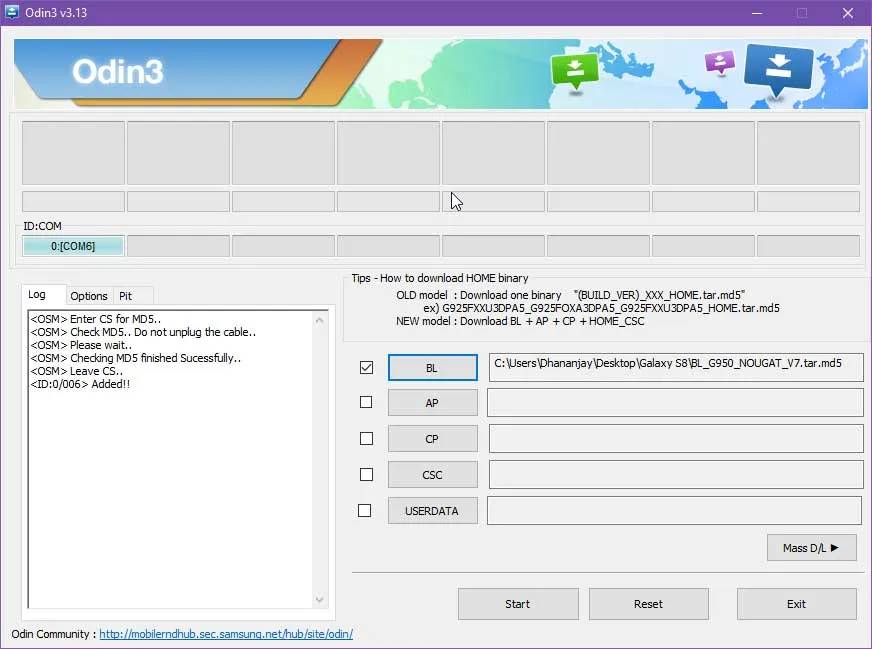Click the Reset button
Image resolution: width=872 pixels, height=649 pixels.
(x=648, y=604)
